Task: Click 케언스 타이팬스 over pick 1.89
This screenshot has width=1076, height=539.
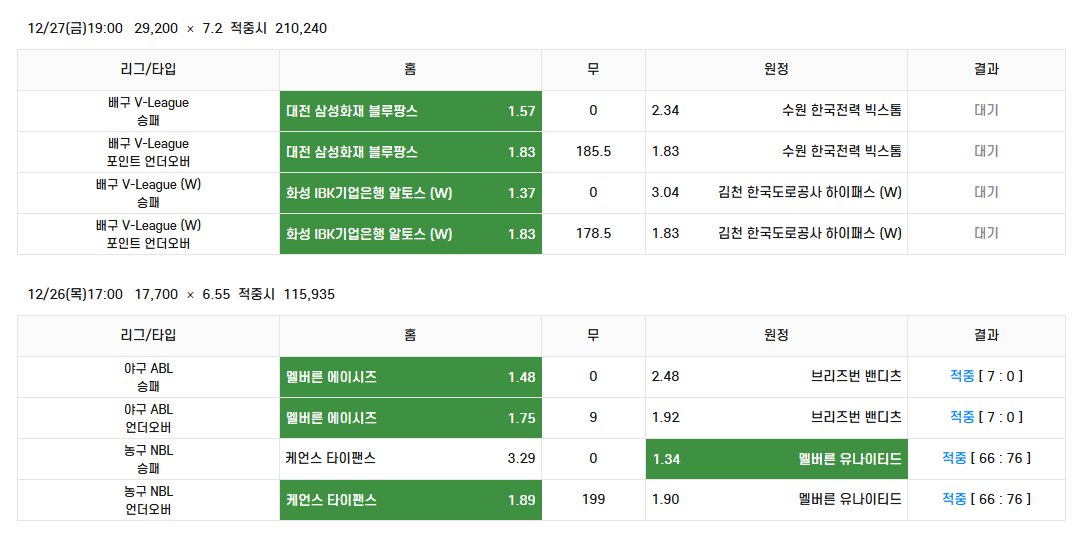Action: click(410, 500)
